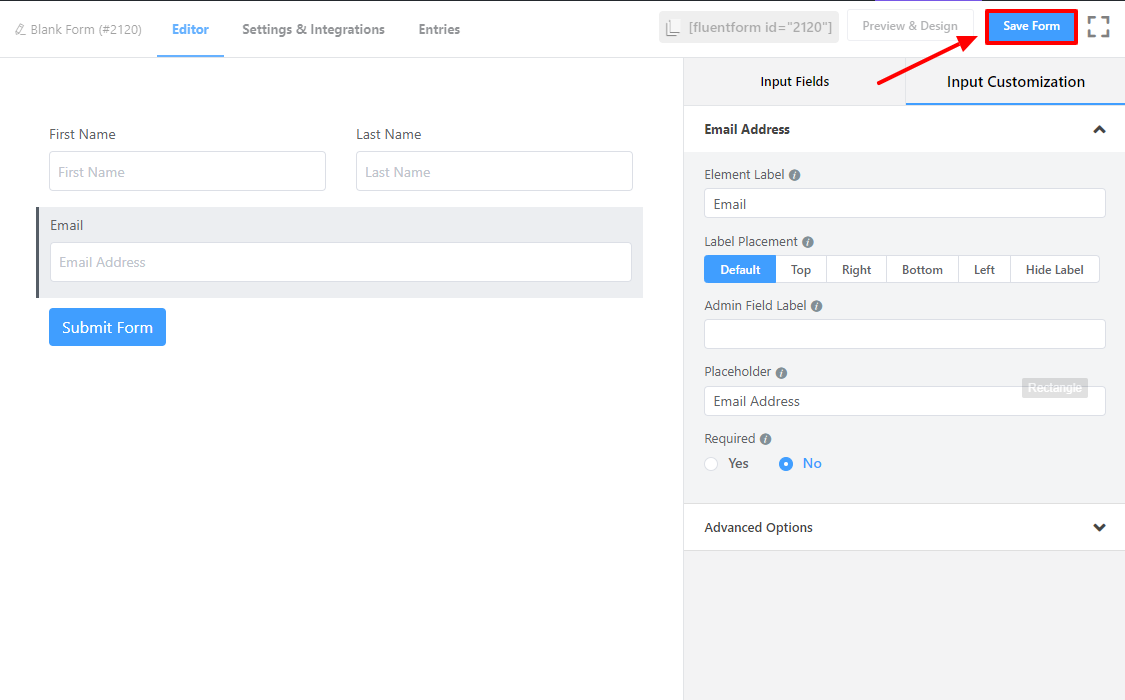Click the pencil edit icon beside Blank Form
The height and width of the screenshot is (700, 1125).
[20, 29]
